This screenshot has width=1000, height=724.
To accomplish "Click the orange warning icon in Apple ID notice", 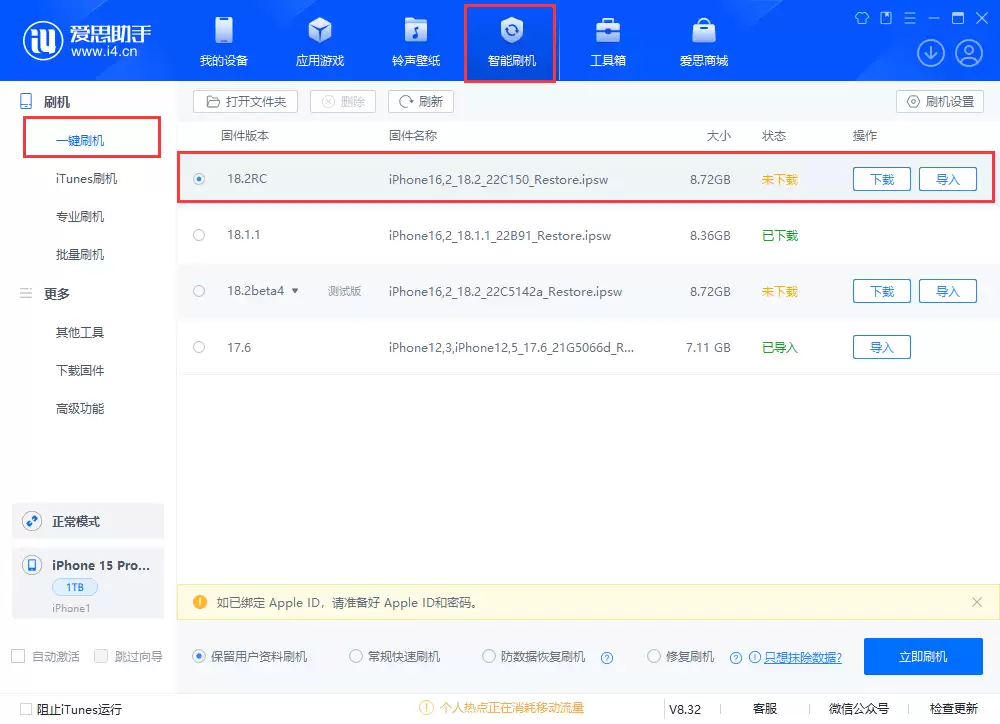I will pyautogui.click(x=200, y=602).
